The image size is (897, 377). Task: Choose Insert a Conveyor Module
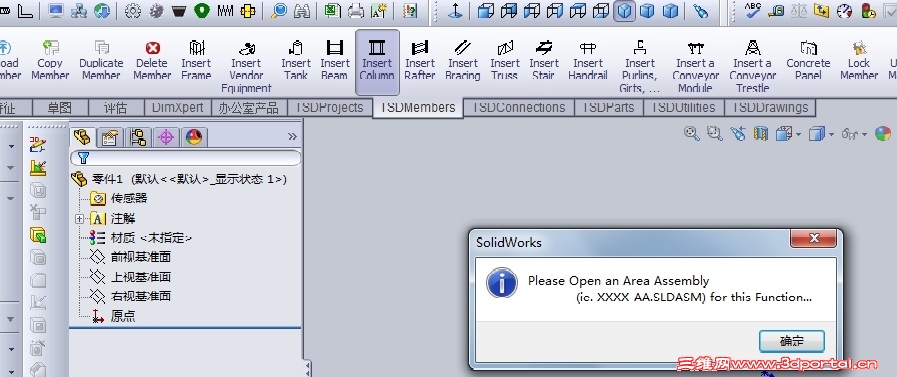[695, 66]
